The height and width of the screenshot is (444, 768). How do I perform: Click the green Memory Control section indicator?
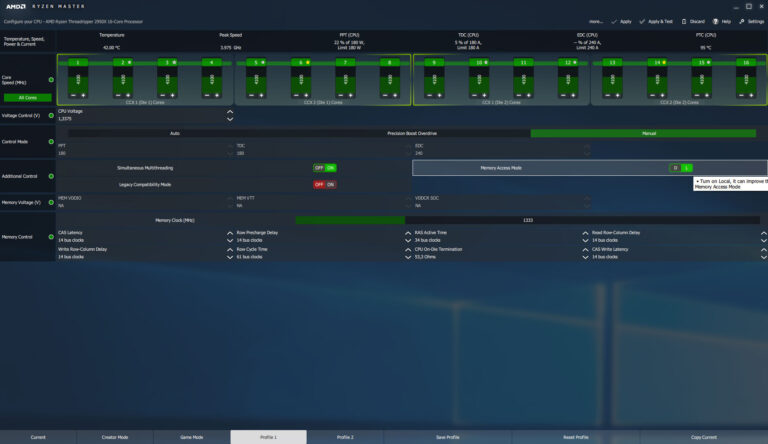pyautogui.click(x=51, y=237)
